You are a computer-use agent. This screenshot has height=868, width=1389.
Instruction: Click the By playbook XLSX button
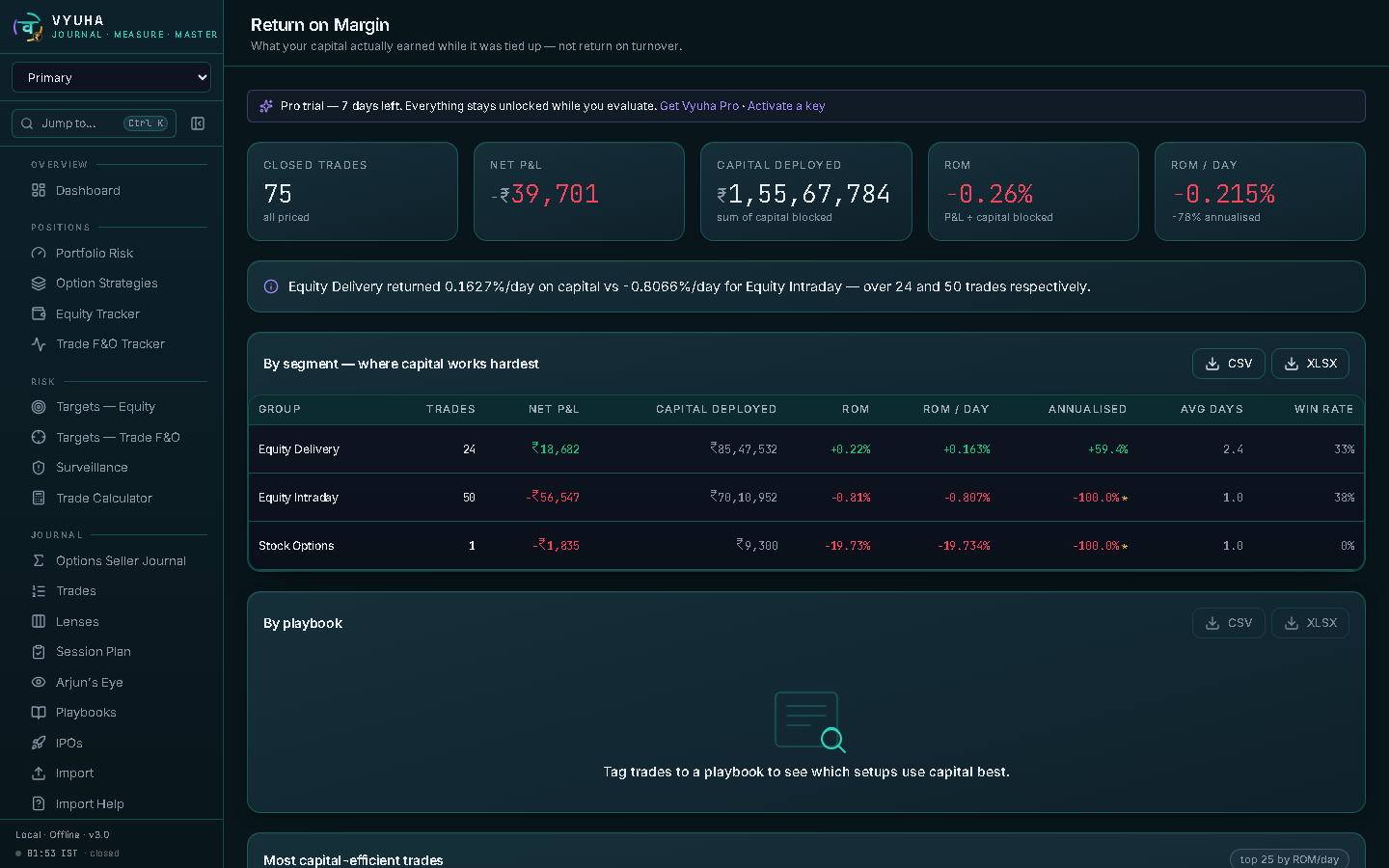click(x=1310, y=623)
